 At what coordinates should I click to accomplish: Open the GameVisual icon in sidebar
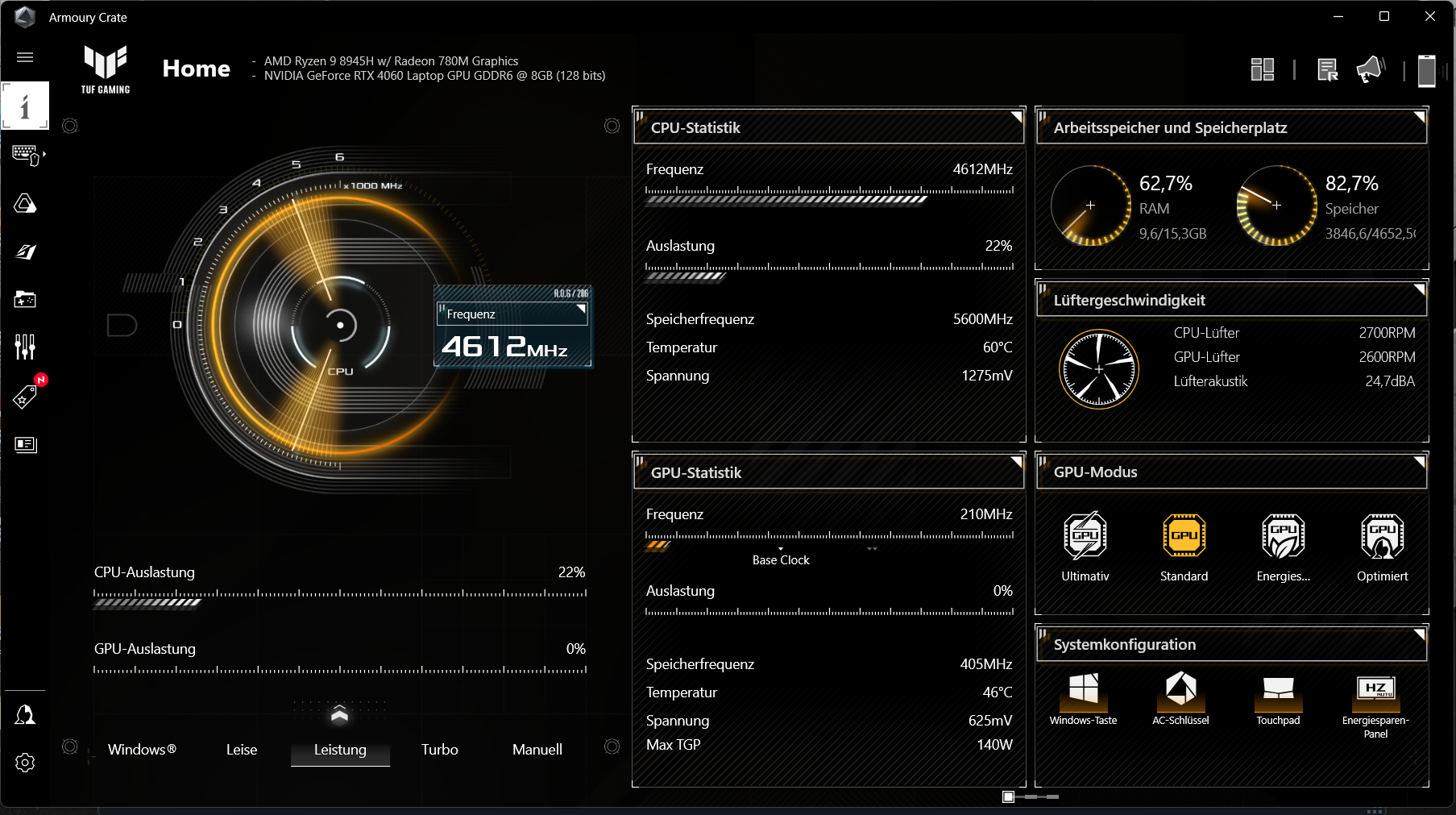(x=25, y=252)
